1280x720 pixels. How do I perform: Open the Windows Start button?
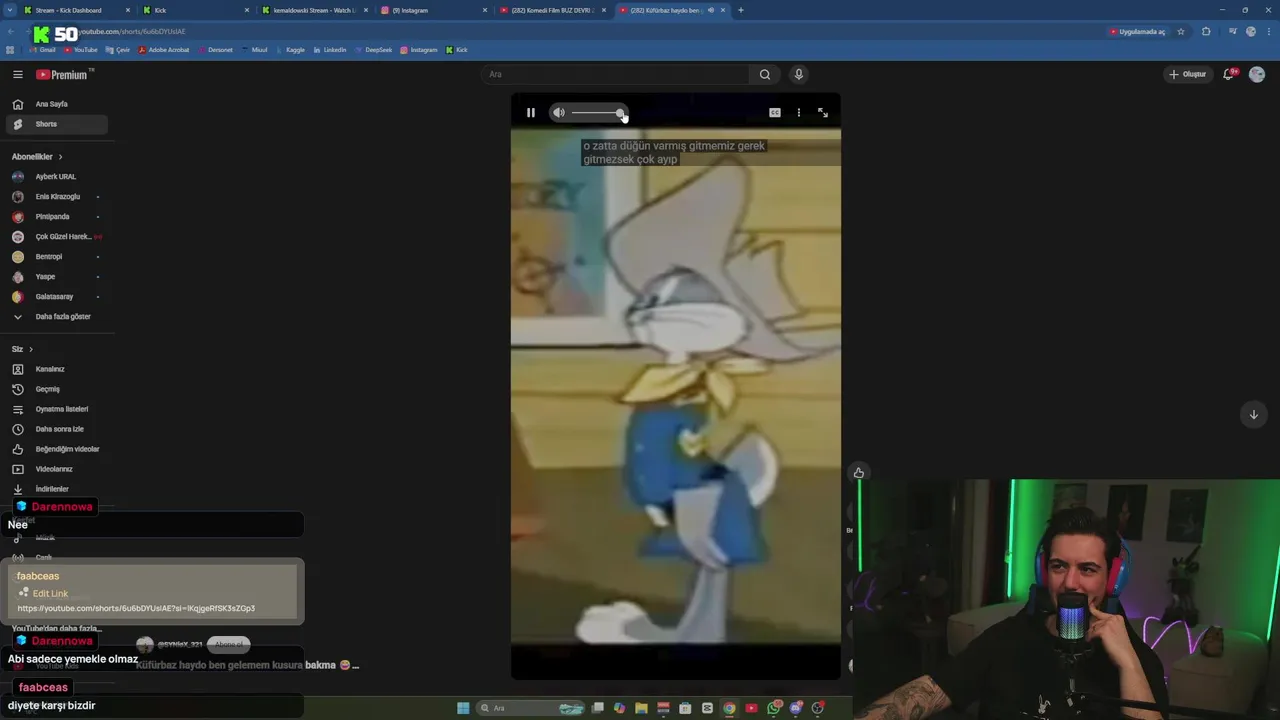click(x=463, y=708)
